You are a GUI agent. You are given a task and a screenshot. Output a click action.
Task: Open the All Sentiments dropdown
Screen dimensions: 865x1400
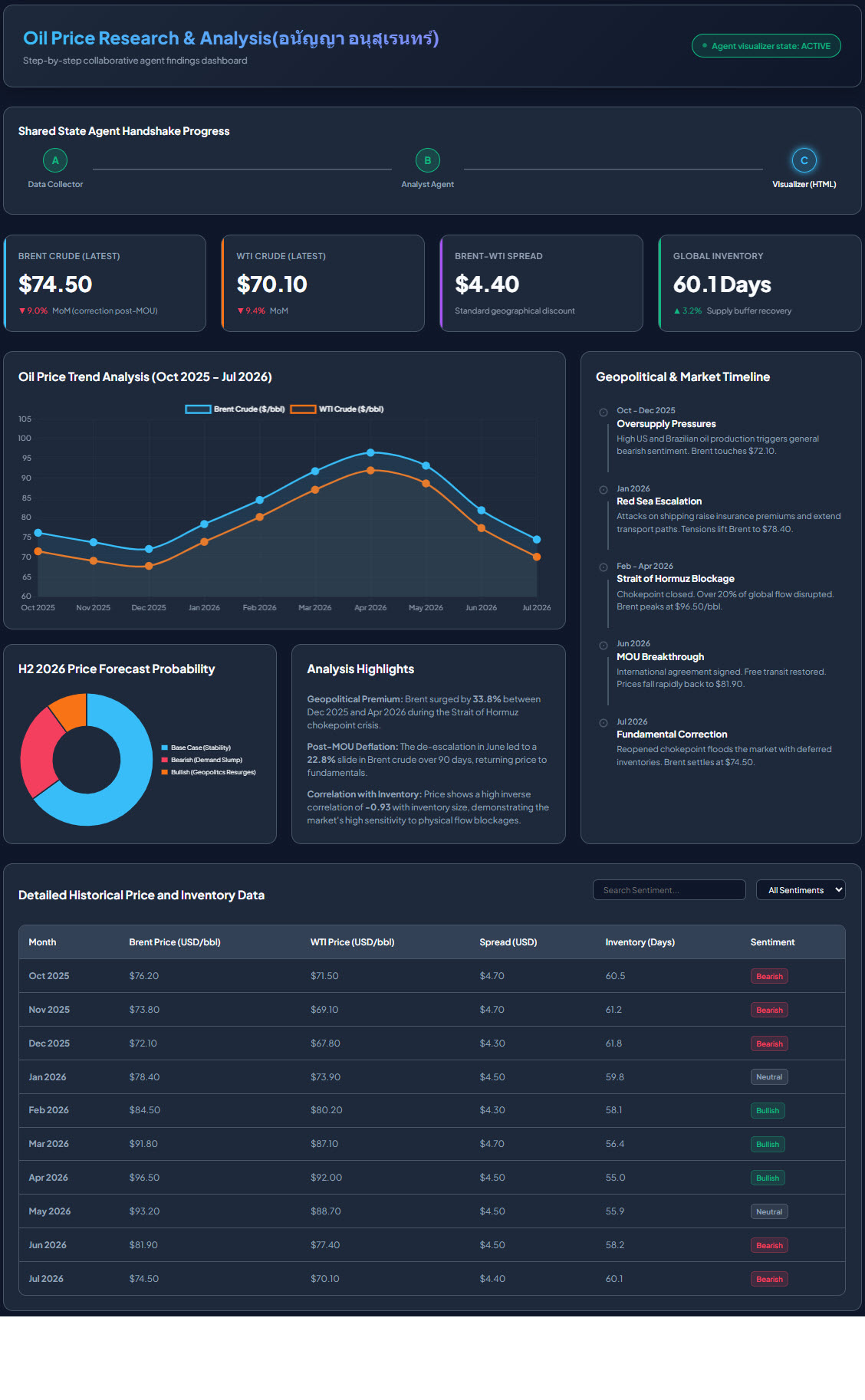(x=801, y=890)
